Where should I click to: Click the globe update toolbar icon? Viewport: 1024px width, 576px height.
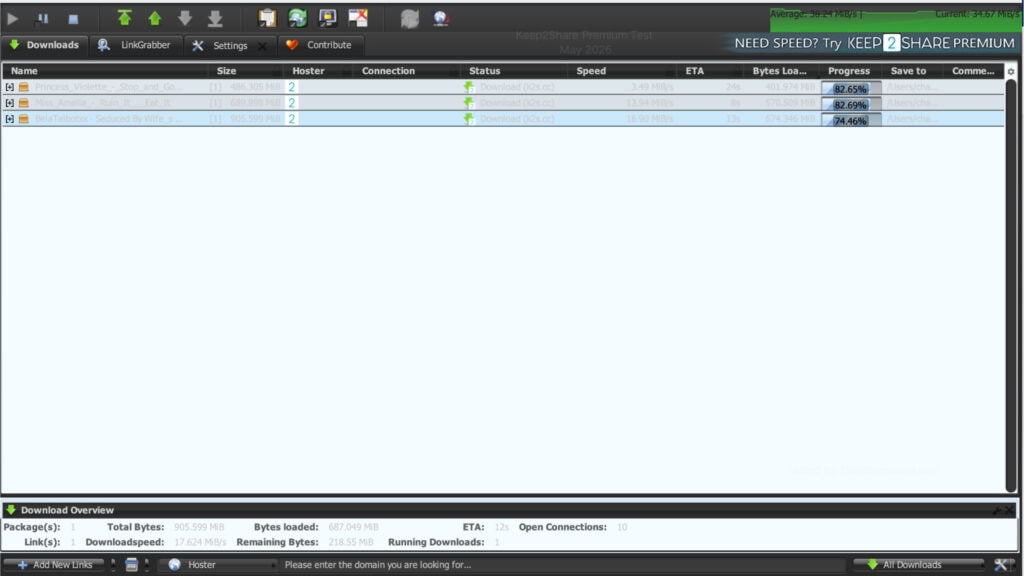(x=441, y=18)
